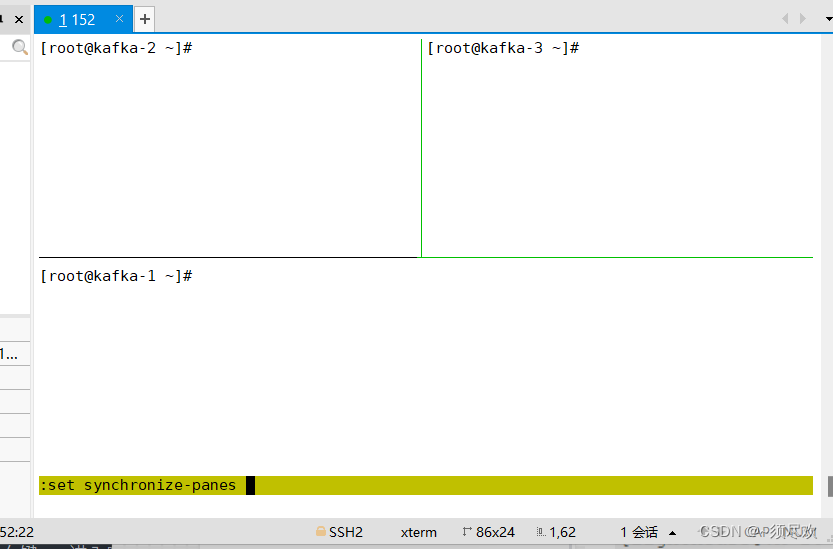Image resolution: width=833 pixels, height=549 pixels.
Task: Click the "86x24" terminal size indicator
Action: point(489,532)
